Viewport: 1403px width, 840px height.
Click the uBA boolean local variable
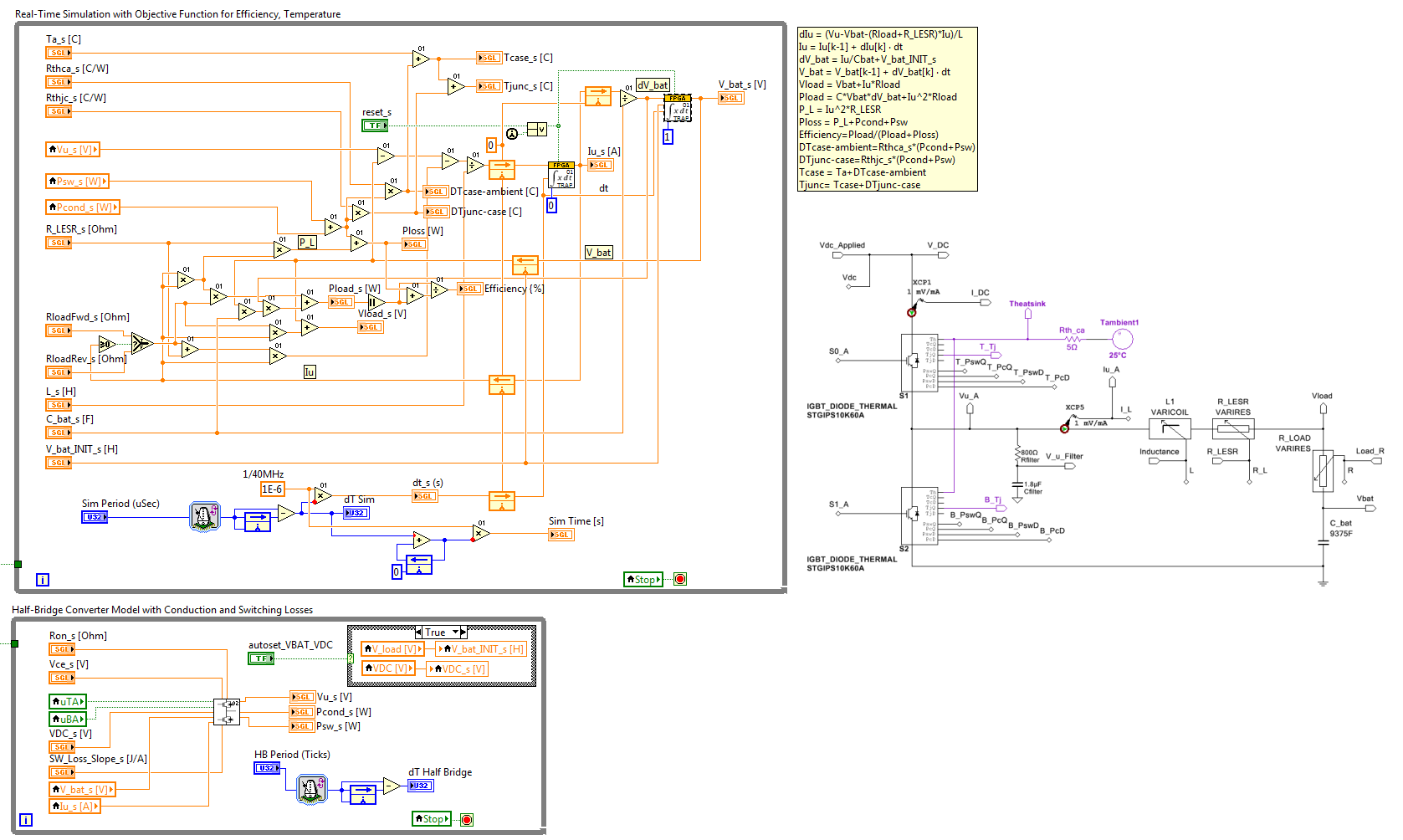pyautogui.click(x=68, y=719)
